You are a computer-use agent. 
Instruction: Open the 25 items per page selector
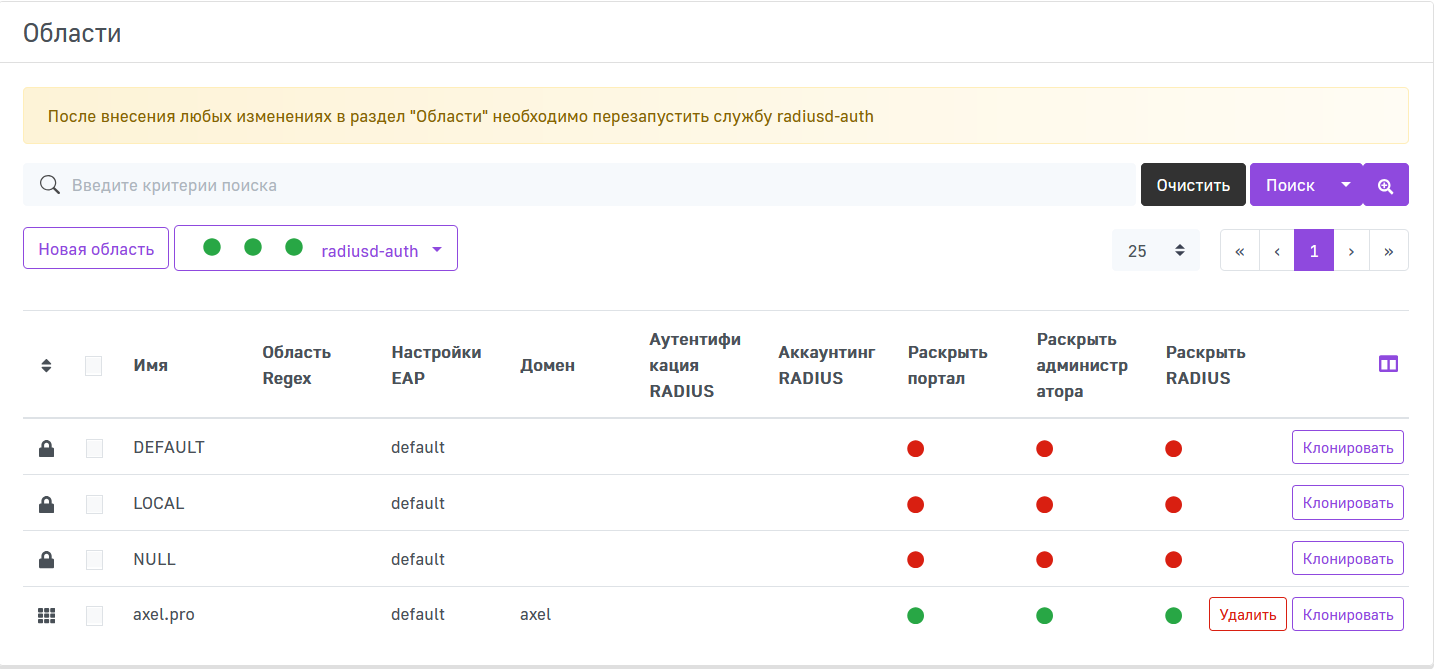1155,250
